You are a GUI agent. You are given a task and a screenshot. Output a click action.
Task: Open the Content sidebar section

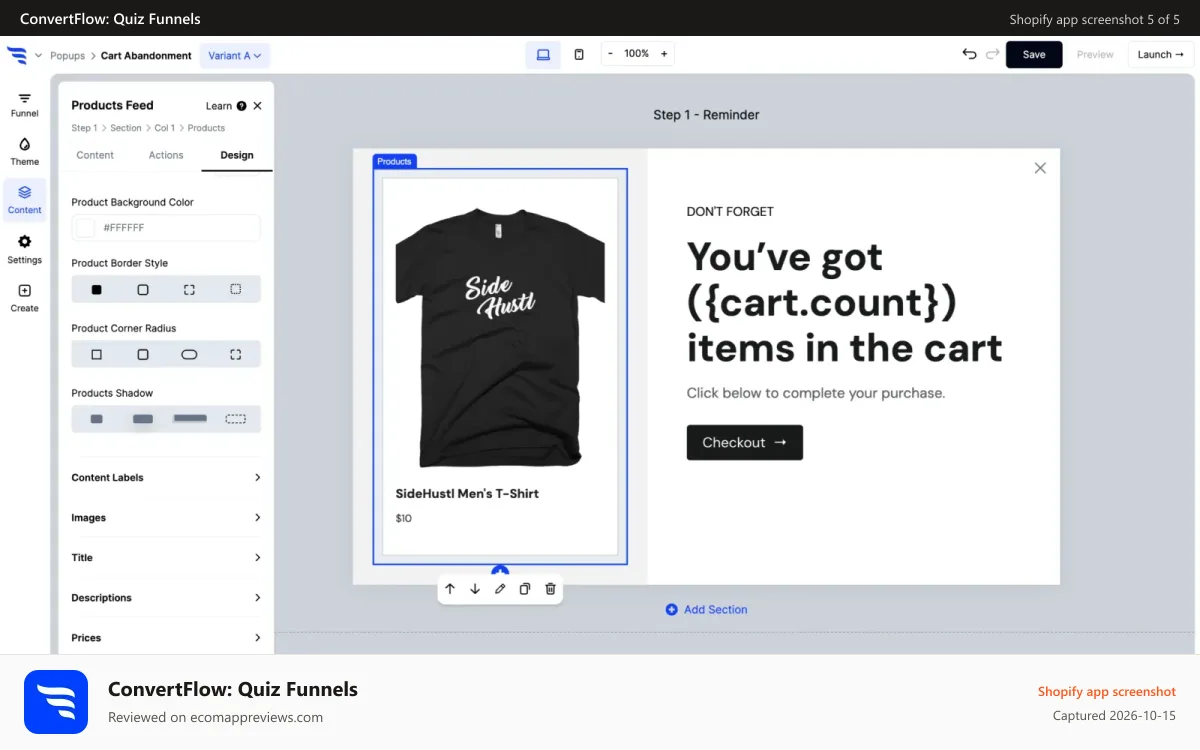coord(24,200)
